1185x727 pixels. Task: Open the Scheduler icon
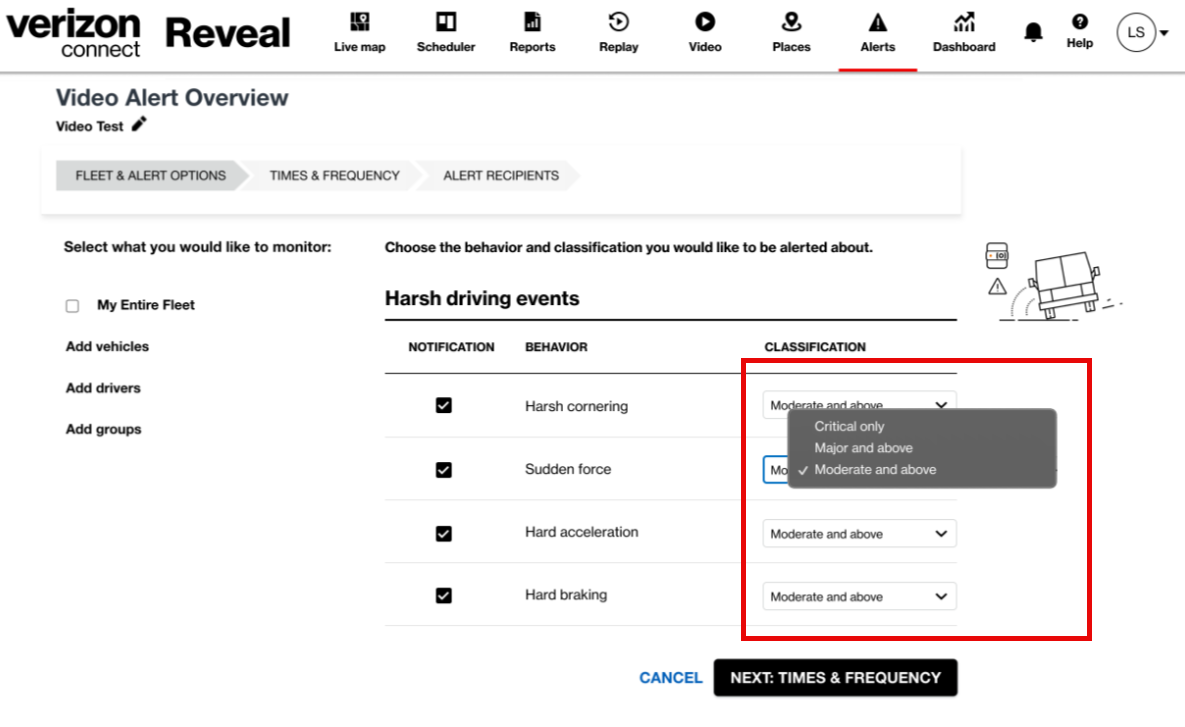pos(446,22)
